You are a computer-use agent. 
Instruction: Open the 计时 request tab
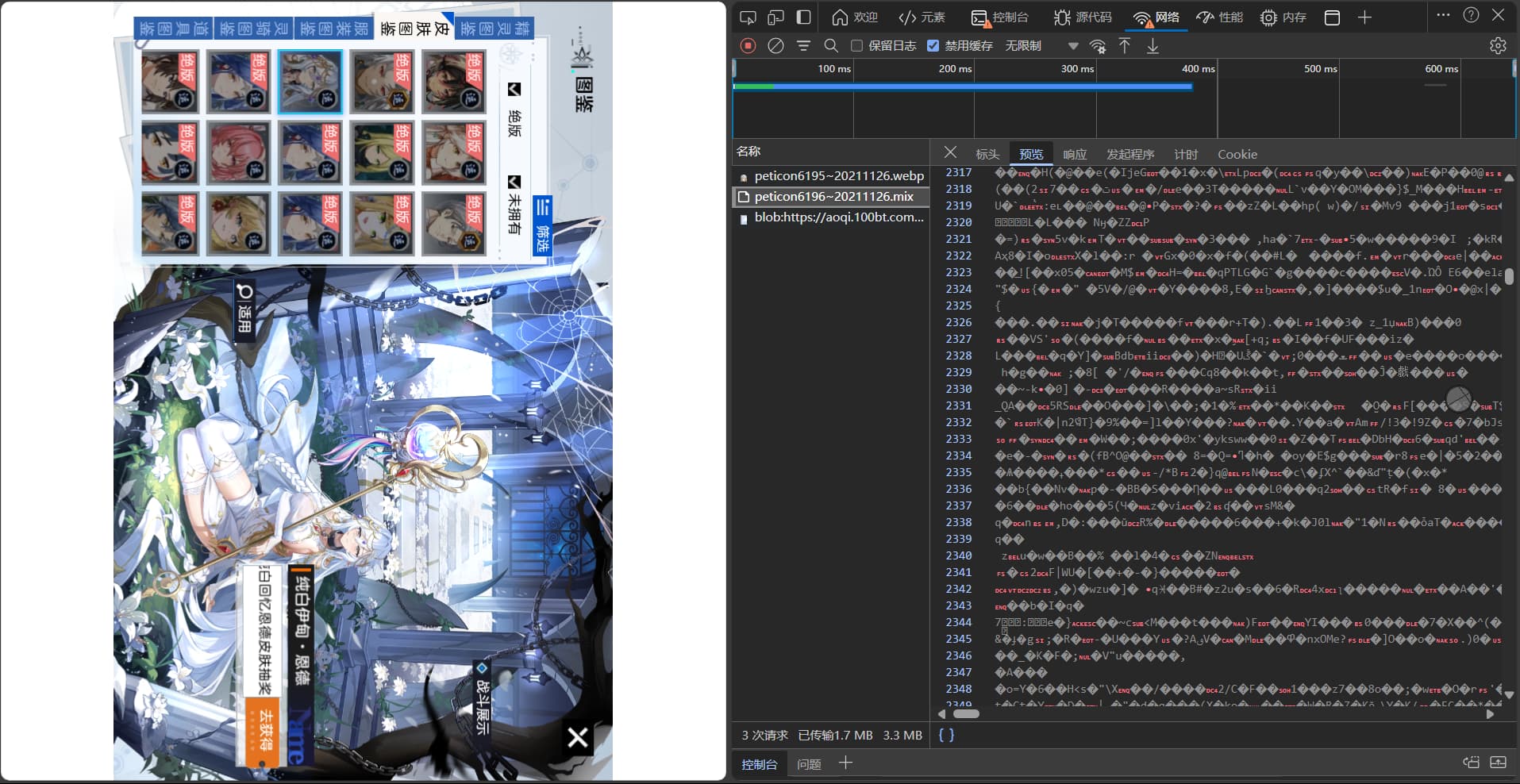pos(1186,154)
